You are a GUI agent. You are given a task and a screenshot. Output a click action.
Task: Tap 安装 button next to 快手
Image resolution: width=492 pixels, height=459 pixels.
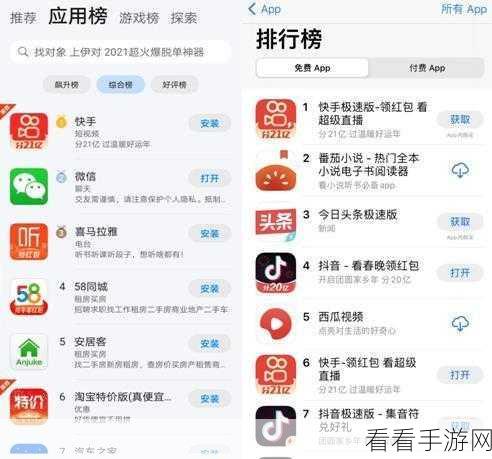[210, 123]
